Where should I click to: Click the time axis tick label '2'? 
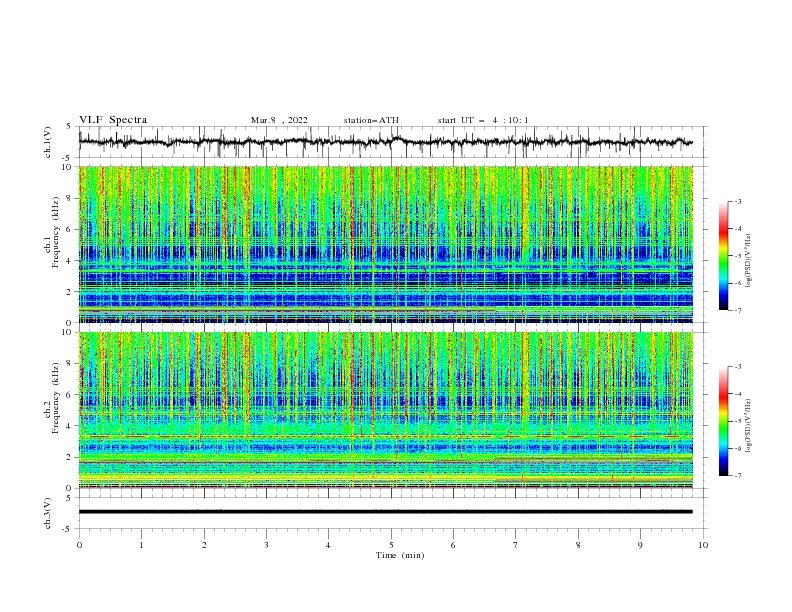[204, 545]
